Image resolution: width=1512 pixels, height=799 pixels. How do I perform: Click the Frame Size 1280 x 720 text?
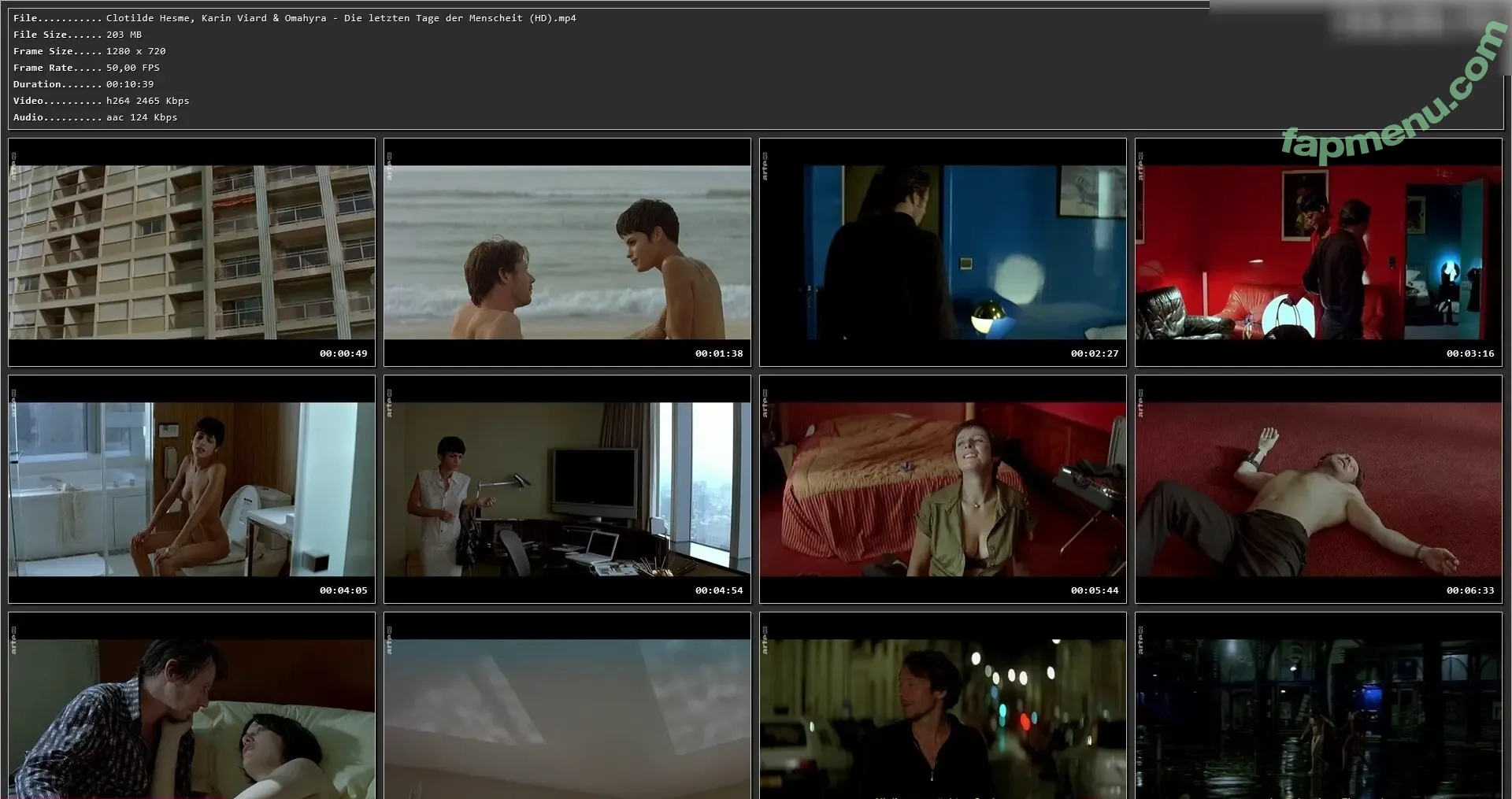pyautogui.click(x=89, y=51)
